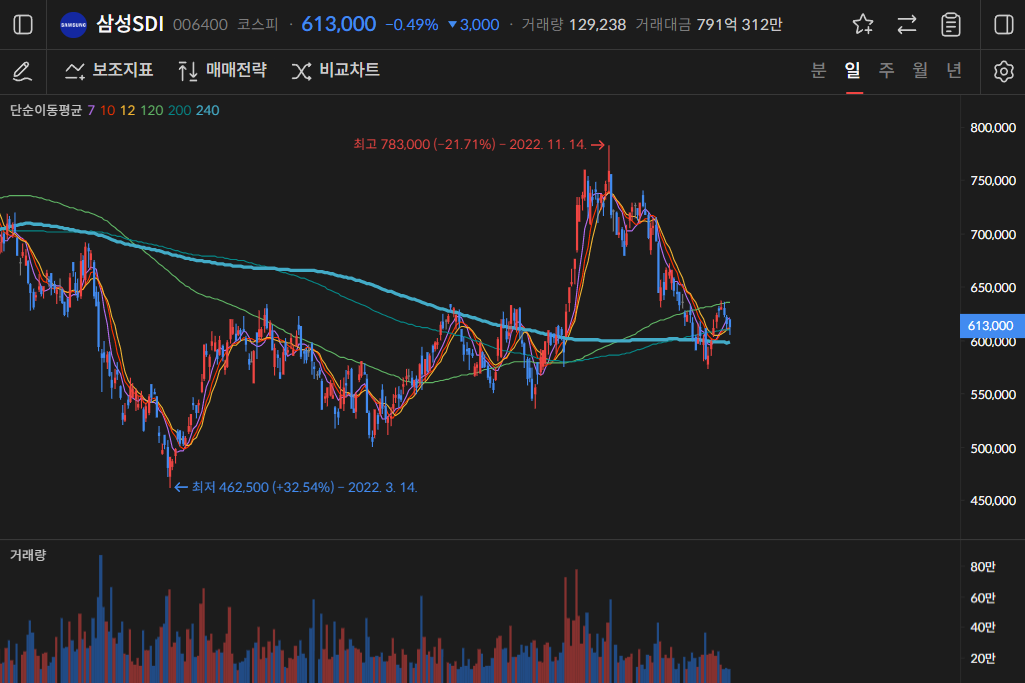
Task: Click 550,000 on the price axis
Action: coord(993,395)
